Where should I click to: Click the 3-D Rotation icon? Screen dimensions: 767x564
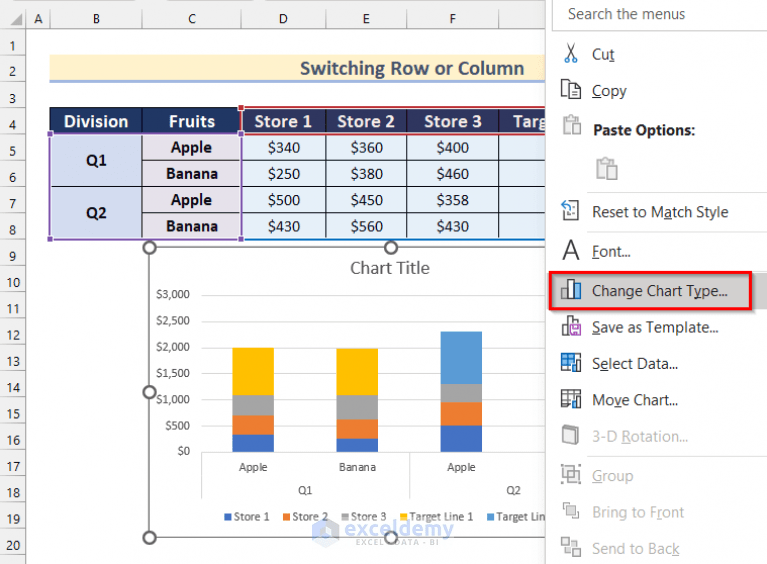pyautogui.click(x=570, y=435)
